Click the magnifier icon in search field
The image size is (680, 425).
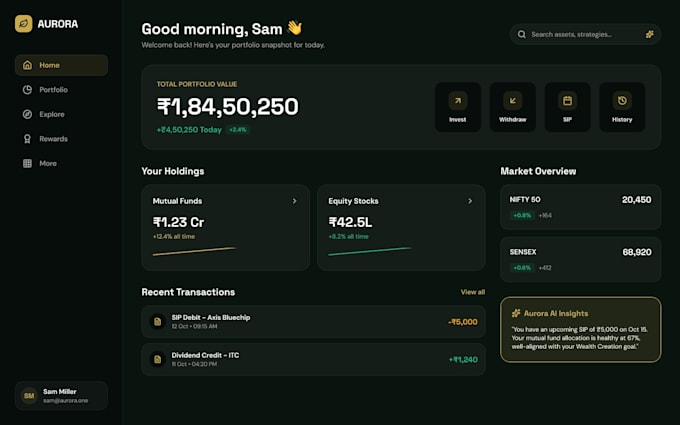pos(522,34)
